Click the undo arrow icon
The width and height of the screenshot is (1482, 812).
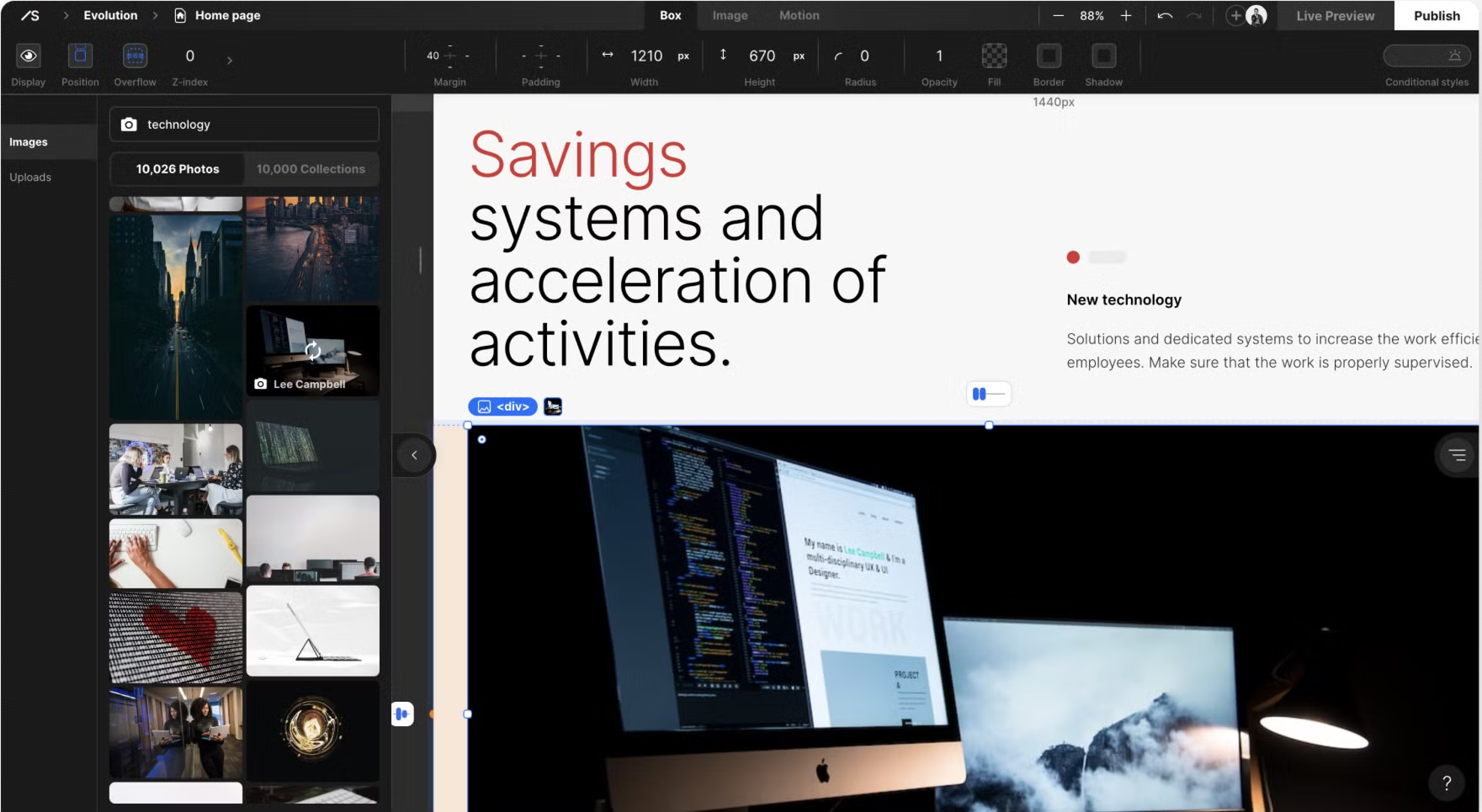[x=1164, y=16]
